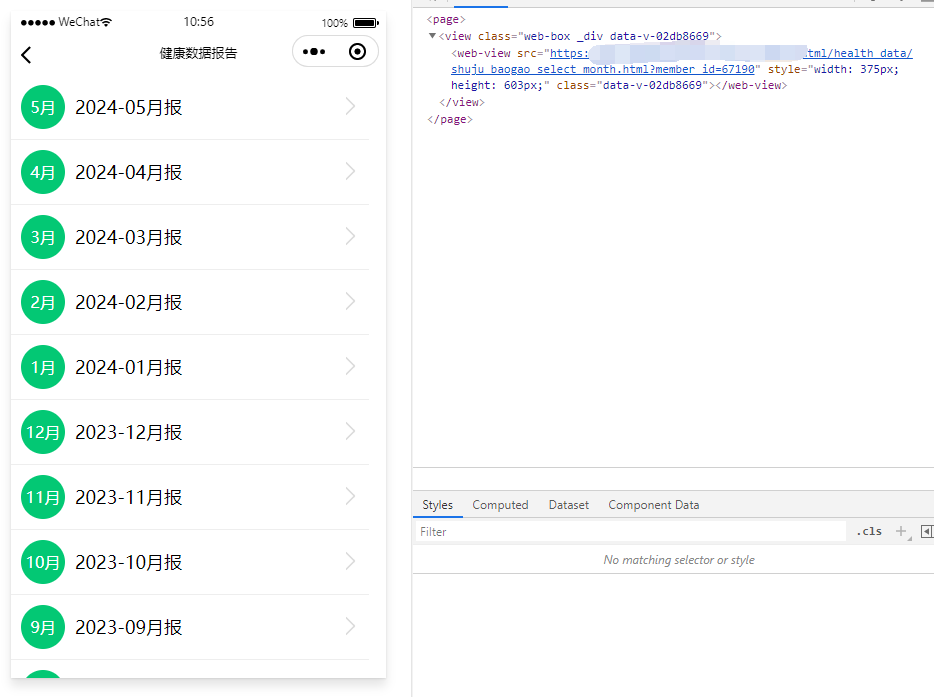Click the simulator battery indicator
This screenshot has height=697, width=934.
point(366,23)
